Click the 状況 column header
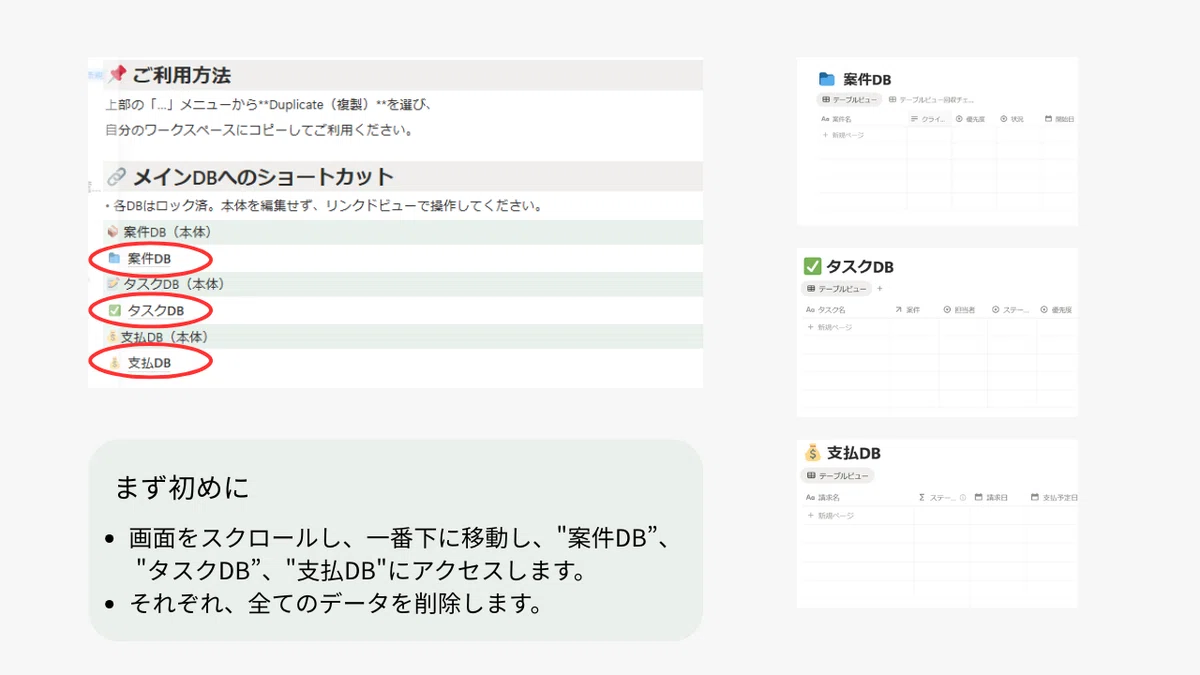 (x=1011, y=119)
